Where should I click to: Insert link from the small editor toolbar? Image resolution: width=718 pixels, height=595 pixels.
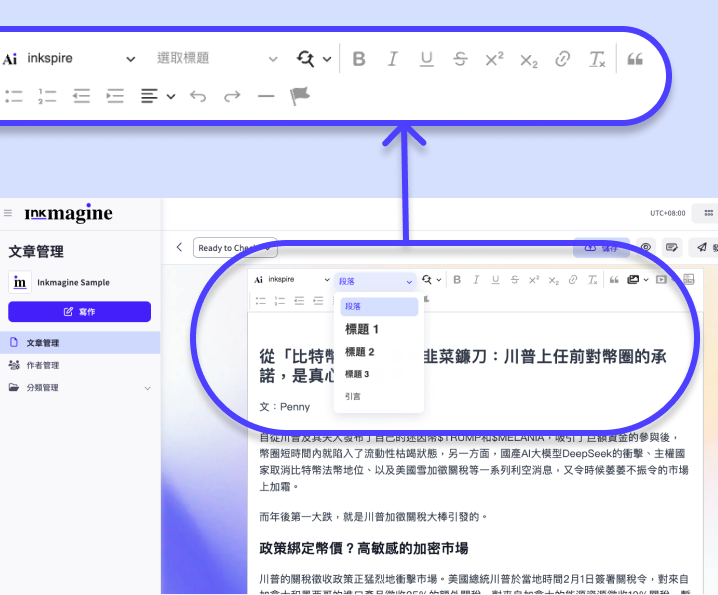(x=573, y=279)
